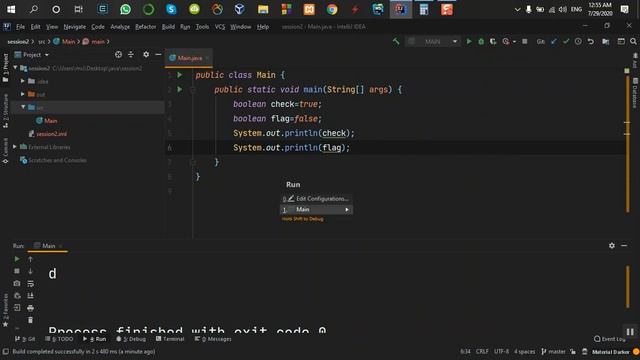The width and height of the screenshot is (640, 360).
Task: Click the Build project hammer icon
Action: coord(396,42)
